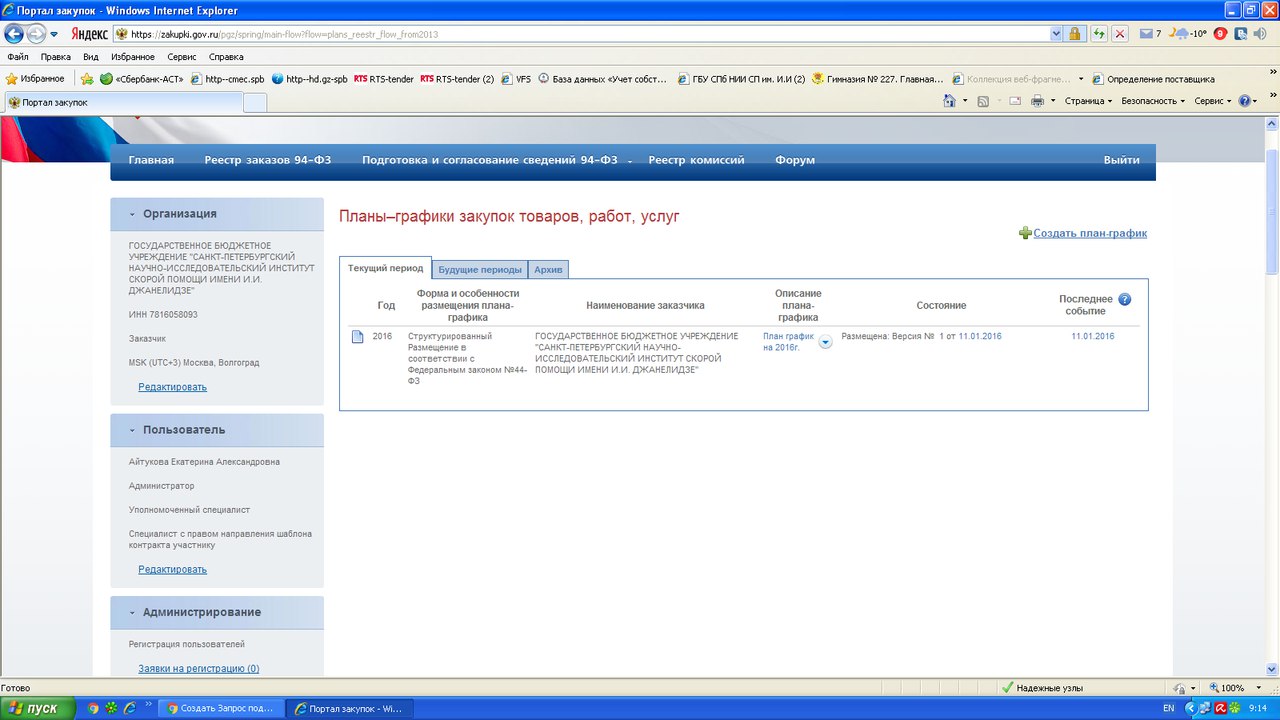This screenshot has height=720, width=1280.
Task: Click the browser Forward arrow button
Action: tap(36, 34)
